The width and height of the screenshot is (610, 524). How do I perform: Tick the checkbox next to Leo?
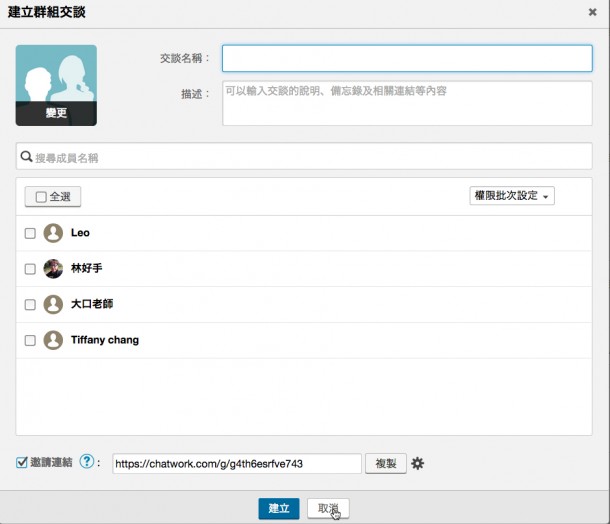(30, 233)
